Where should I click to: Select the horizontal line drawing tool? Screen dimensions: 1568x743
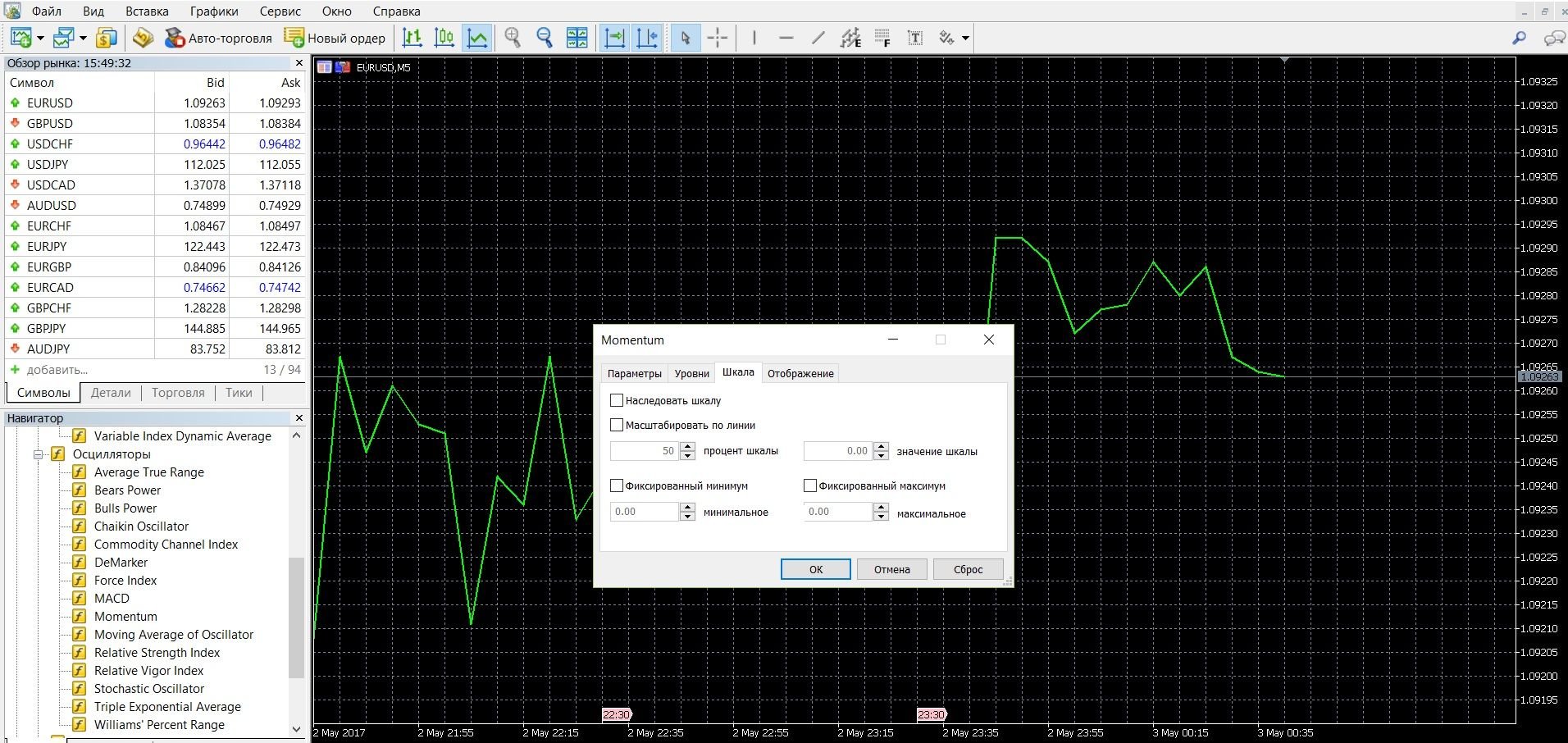click(786, 38)
